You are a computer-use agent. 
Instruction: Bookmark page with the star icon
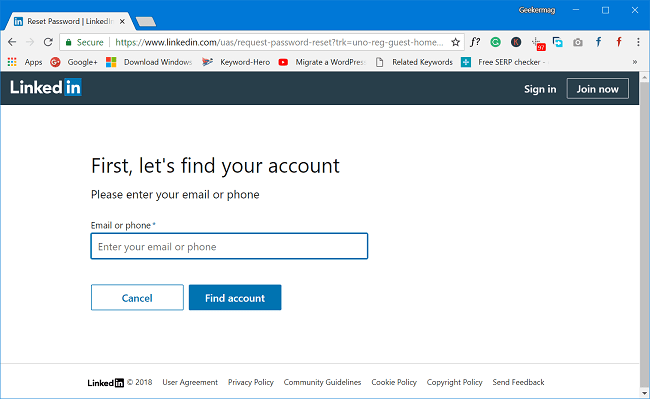(x=455, y=42)
